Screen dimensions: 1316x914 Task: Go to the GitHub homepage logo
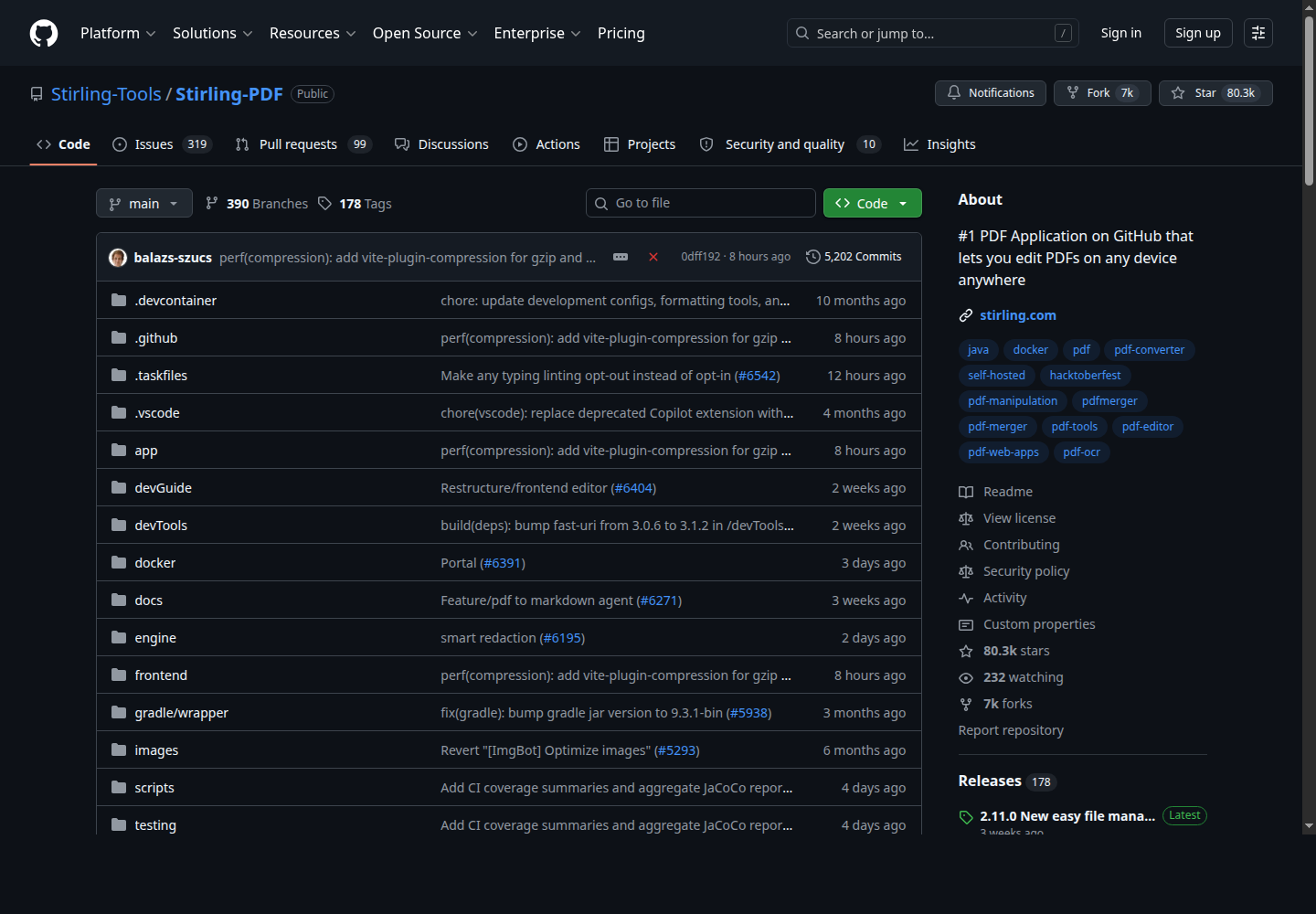44,33
